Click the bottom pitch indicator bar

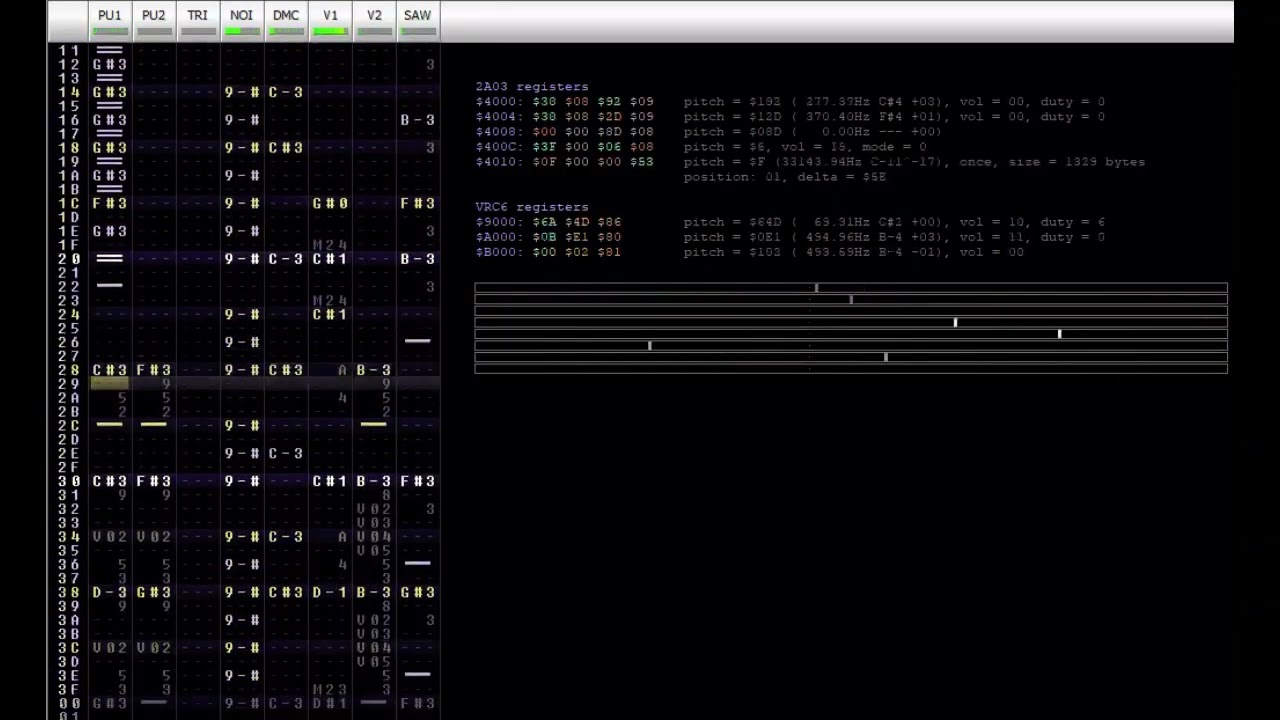(851, 369)
